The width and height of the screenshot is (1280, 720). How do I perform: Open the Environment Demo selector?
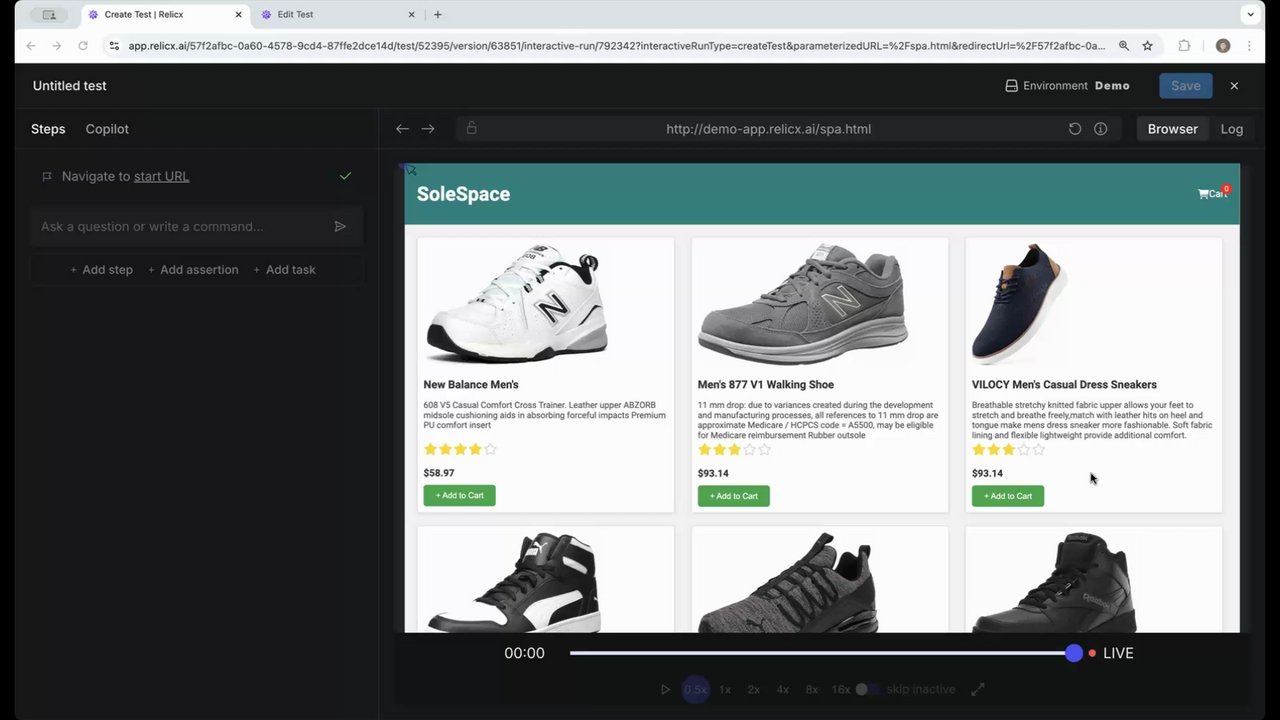pyautogui.click(x=1067, y=86)
